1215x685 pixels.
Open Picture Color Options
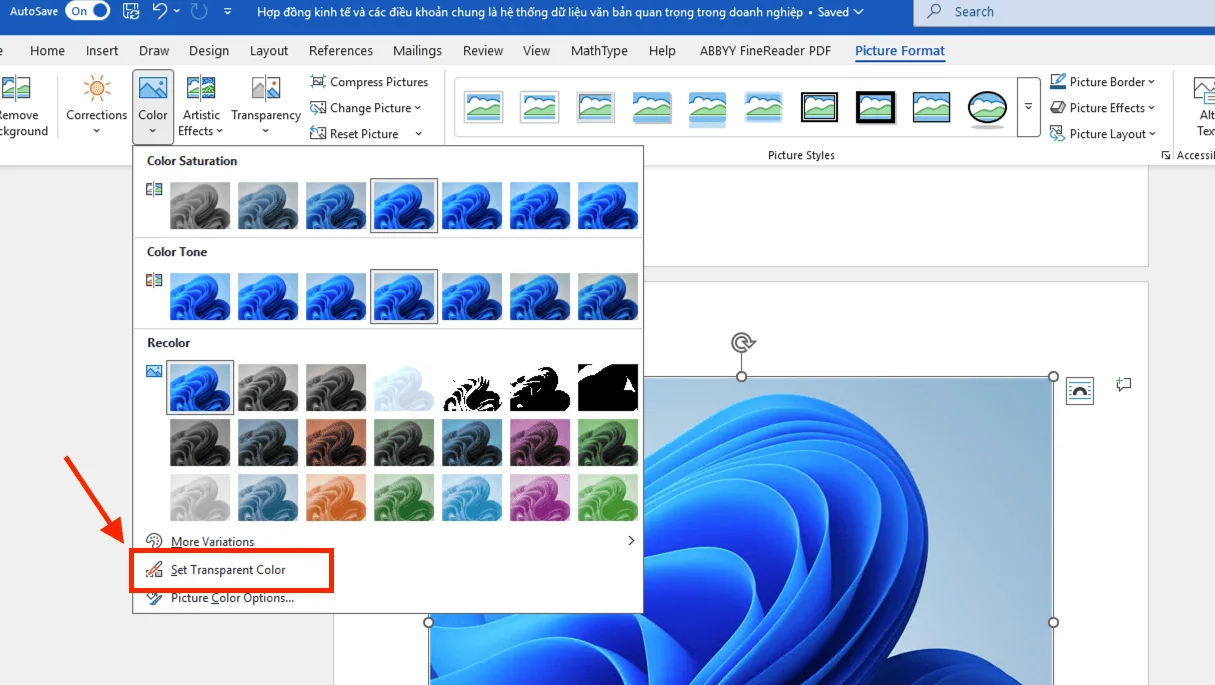click(x=232, y=598)
